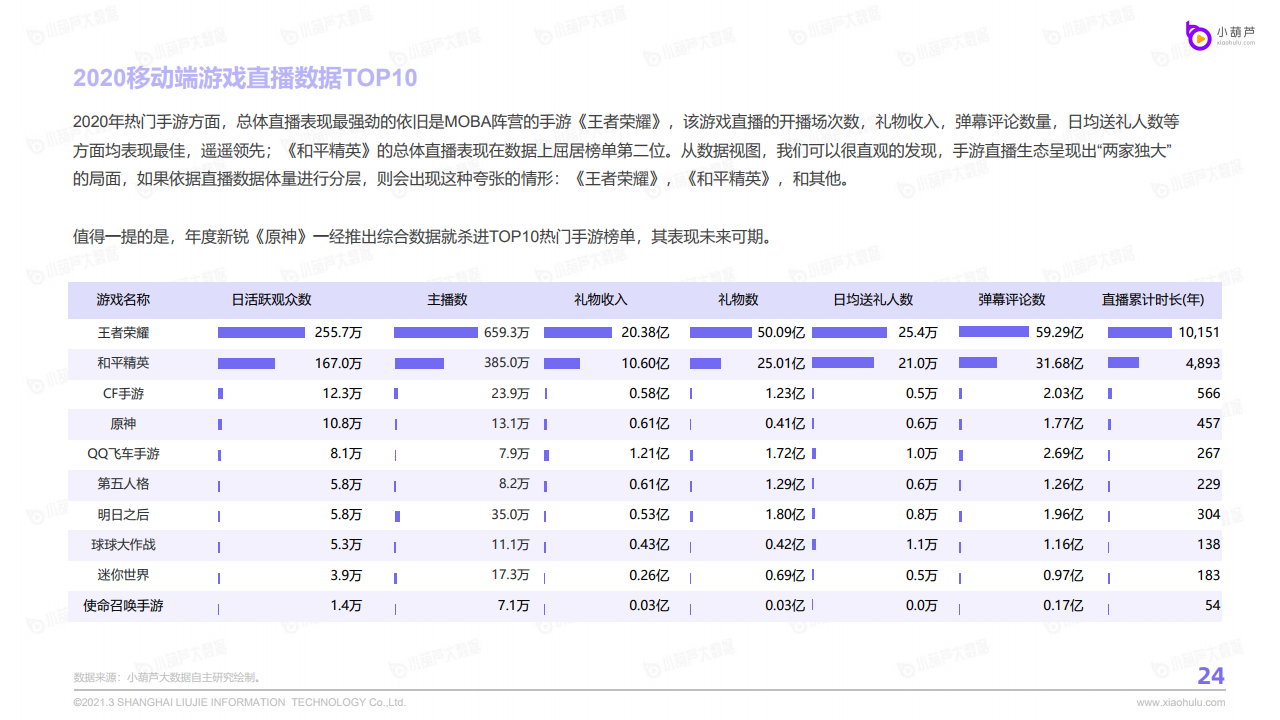Click the 弹幕评论数 column header
Viewport: 1280px width, 720px height.
(x=1012, y=300)
